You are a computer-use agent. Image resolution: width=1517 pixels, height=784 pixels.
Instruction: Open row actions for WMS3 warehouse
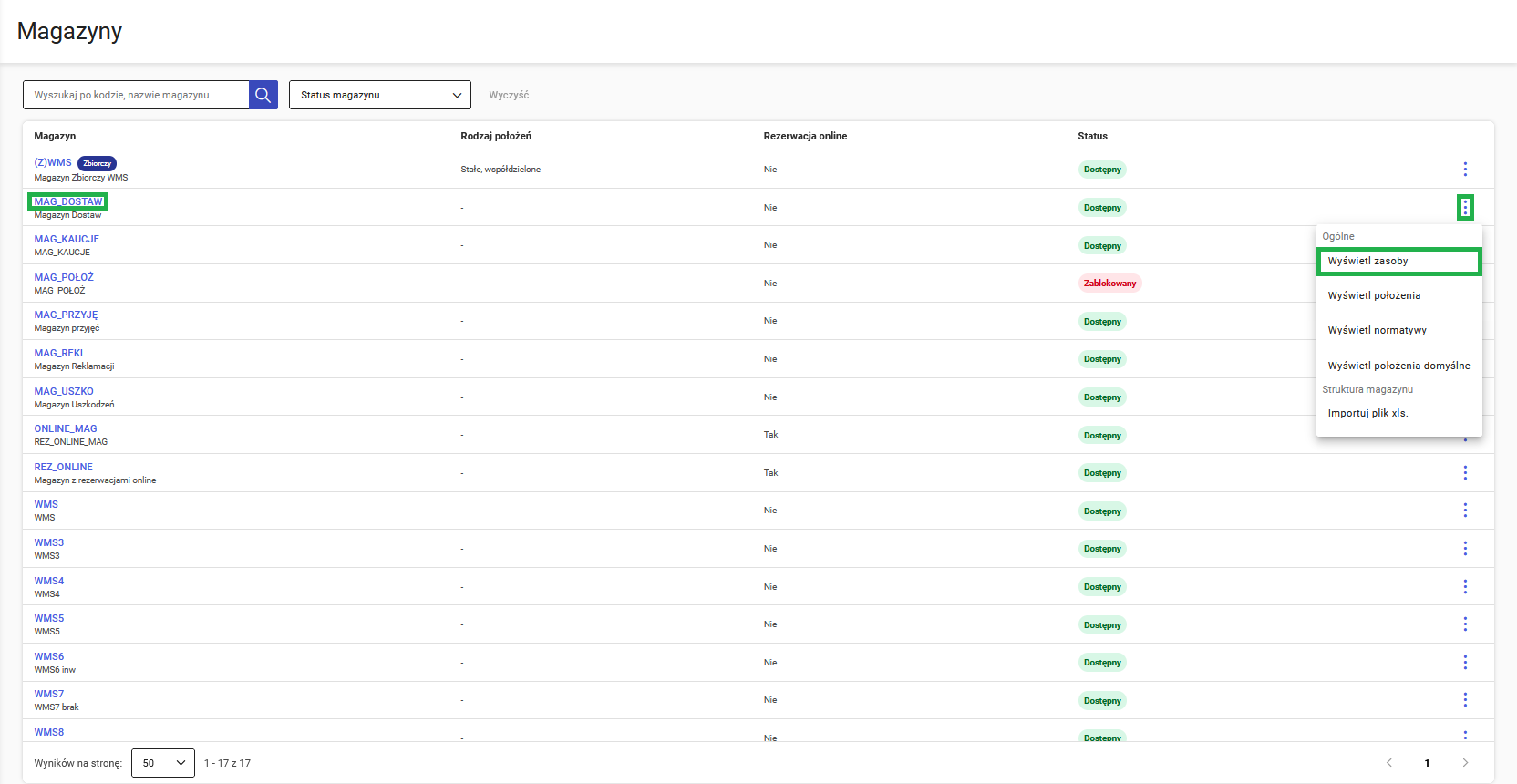[1465, 549]
